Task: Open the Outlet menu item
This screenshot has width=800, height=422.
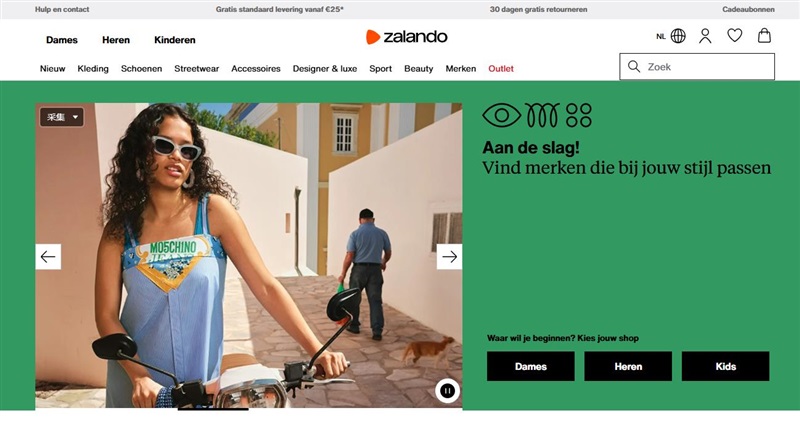Action: [501, 68]
